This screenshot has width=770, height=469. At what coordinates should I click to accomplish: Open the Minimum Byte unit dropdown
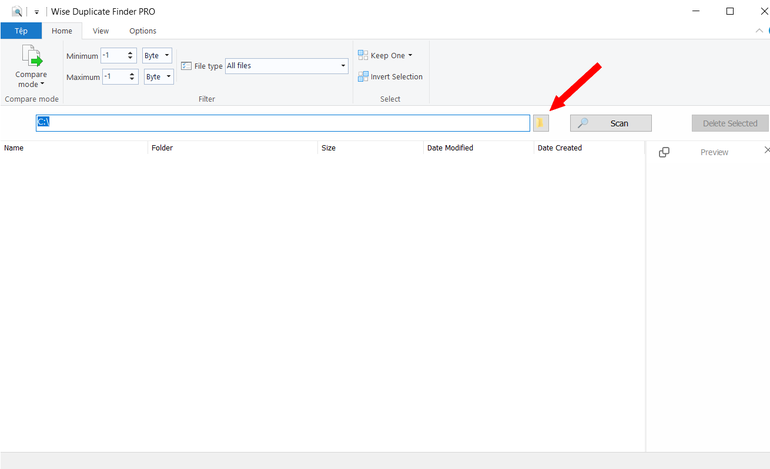[x=157, y=55]
